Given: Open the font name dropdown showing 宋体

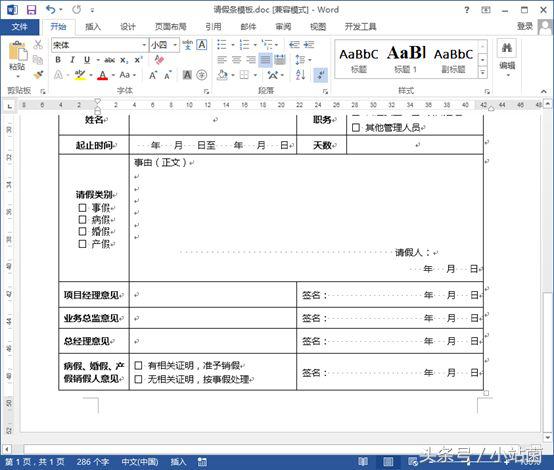Looking at the screenshot, I should click(x=100, y=45).
